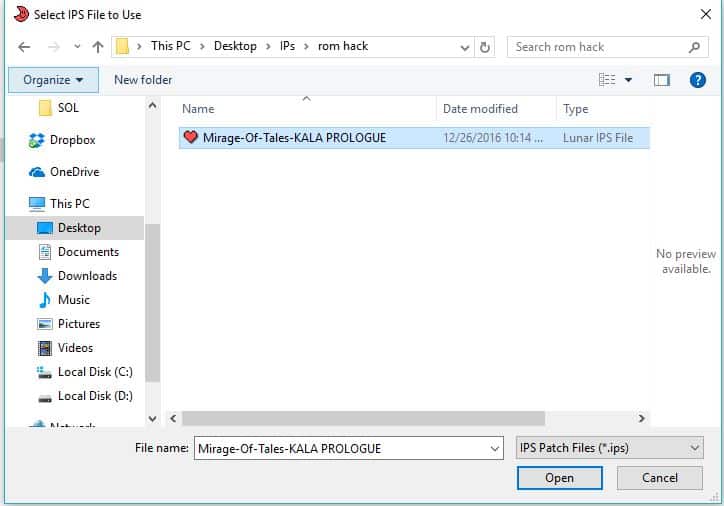Select 'Desktop' in the address breadcrumb
The width and height of the screenshot is (724, 506).
(235, 46)
